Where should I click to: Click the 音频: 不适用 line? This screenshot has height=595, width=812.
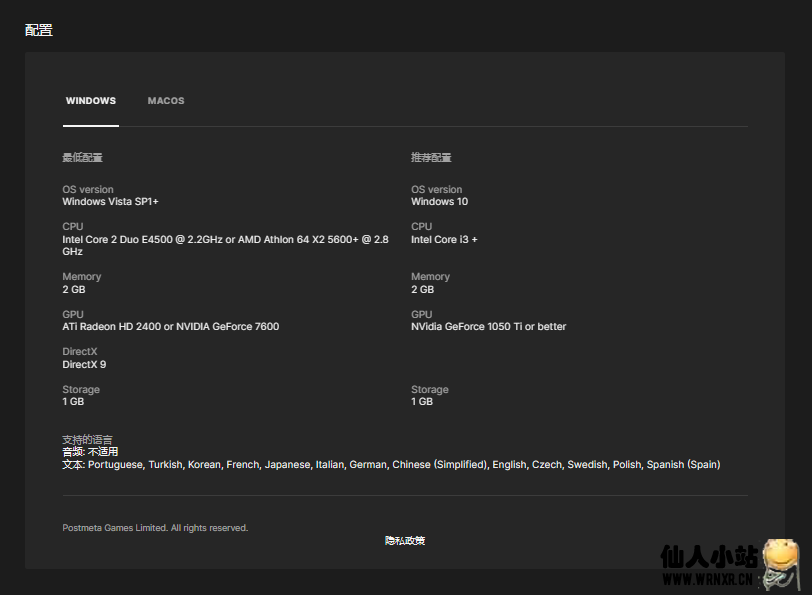(90, 452)
